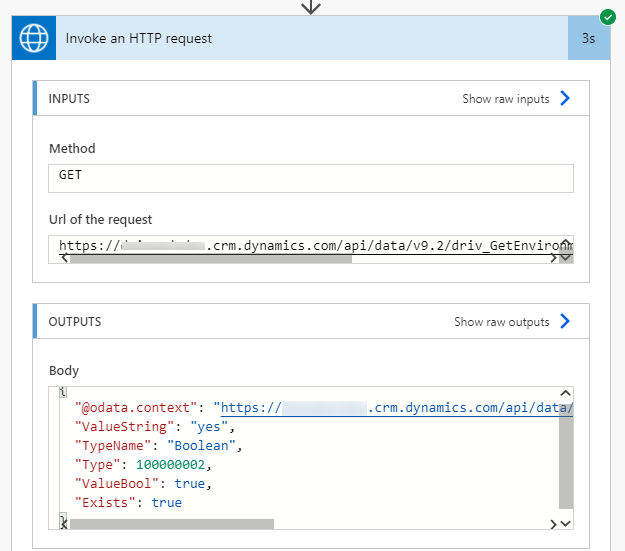Click the Url of the request field
625x551 pixels.
coord(311,249)
